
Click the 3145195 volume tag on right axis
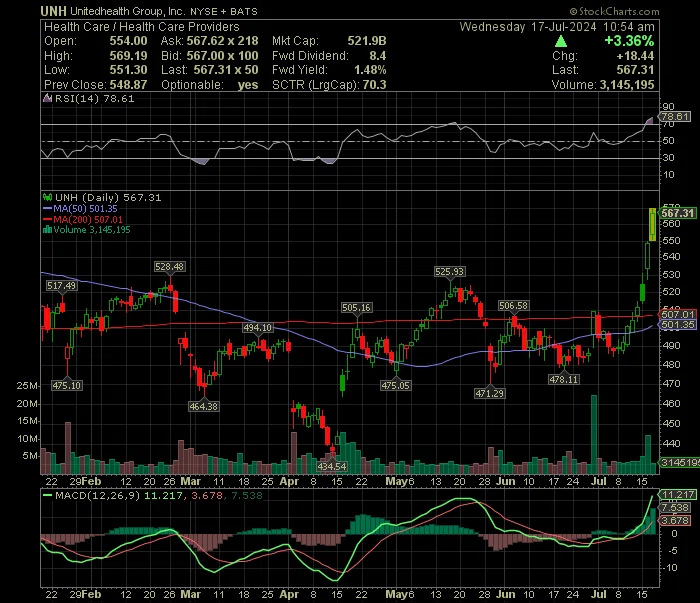pyautogui.click(x=679, y=462)
